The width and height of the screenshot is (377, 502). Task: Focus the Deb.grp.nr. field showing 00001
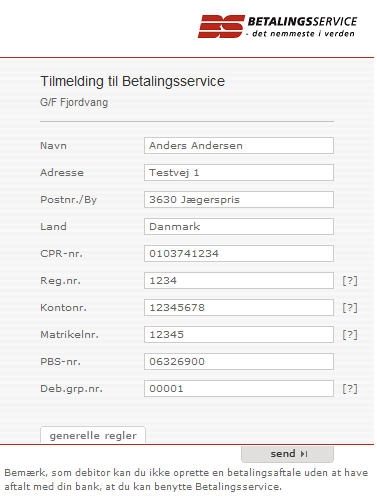[239, 389]
